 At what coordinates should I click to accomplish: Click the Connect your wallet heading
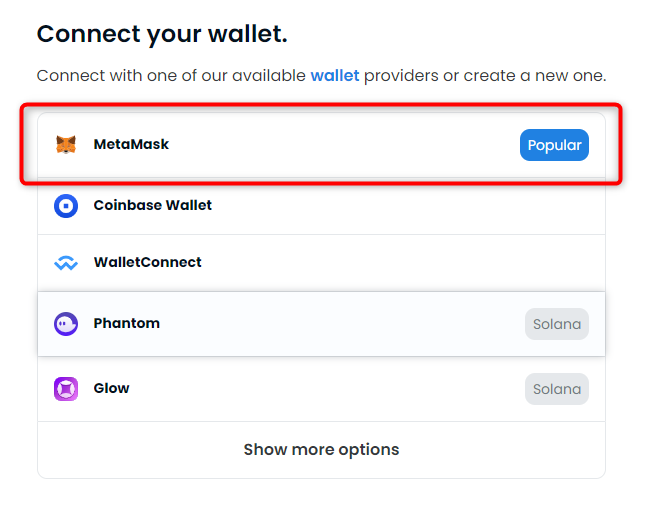tap(162, 33)
